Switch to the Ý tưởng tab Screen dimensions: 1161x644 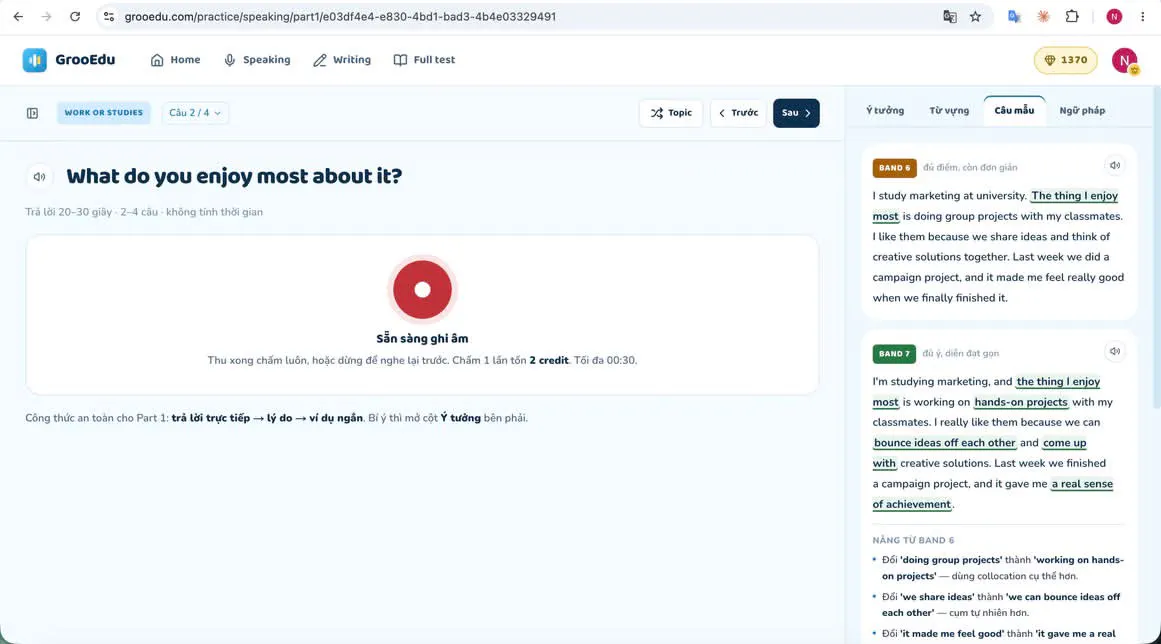[885, 110]
